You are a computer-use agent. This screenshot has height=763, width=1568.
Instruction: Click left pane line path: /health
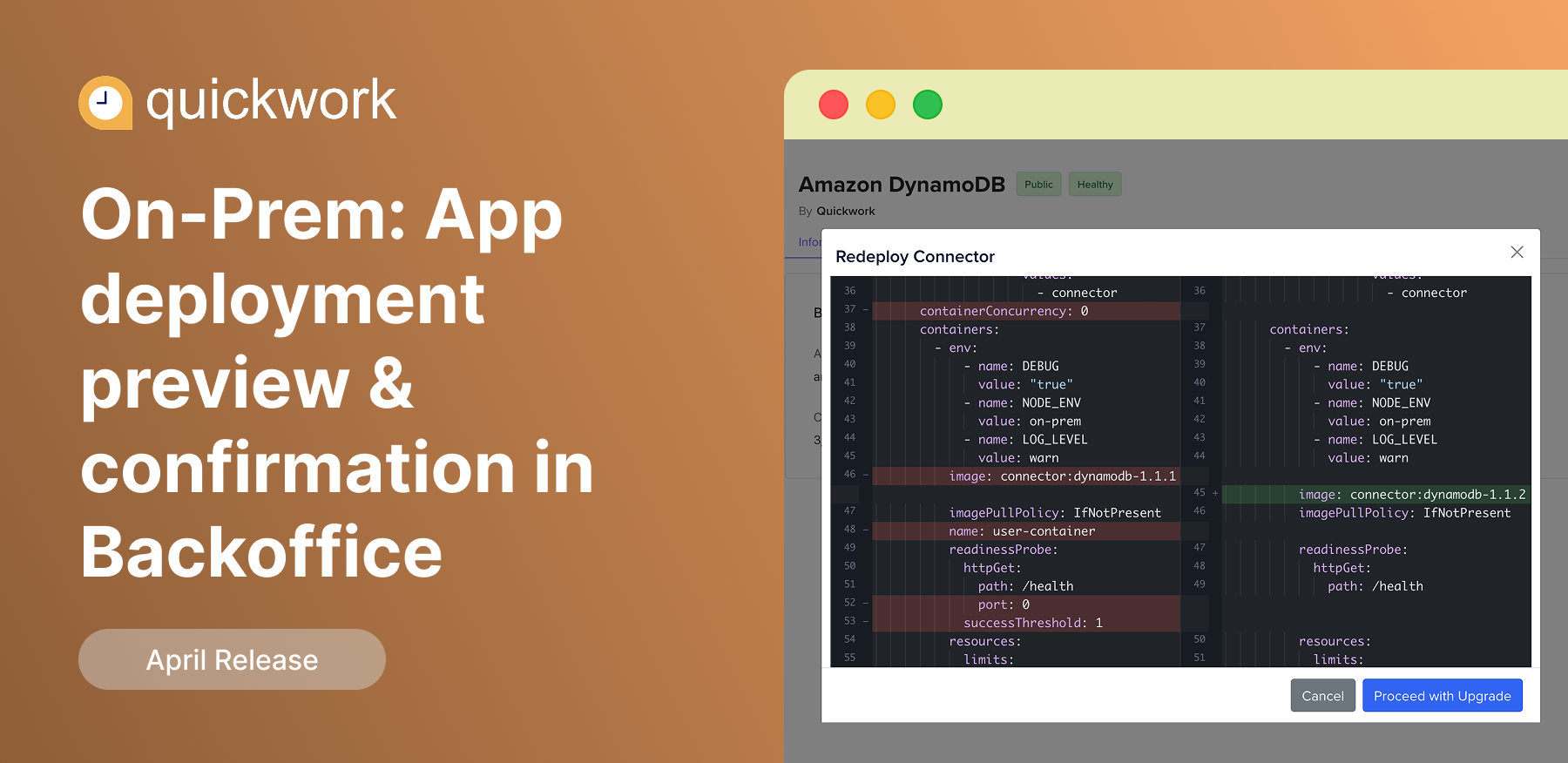pyautogui.click(x=1025, y=585)
